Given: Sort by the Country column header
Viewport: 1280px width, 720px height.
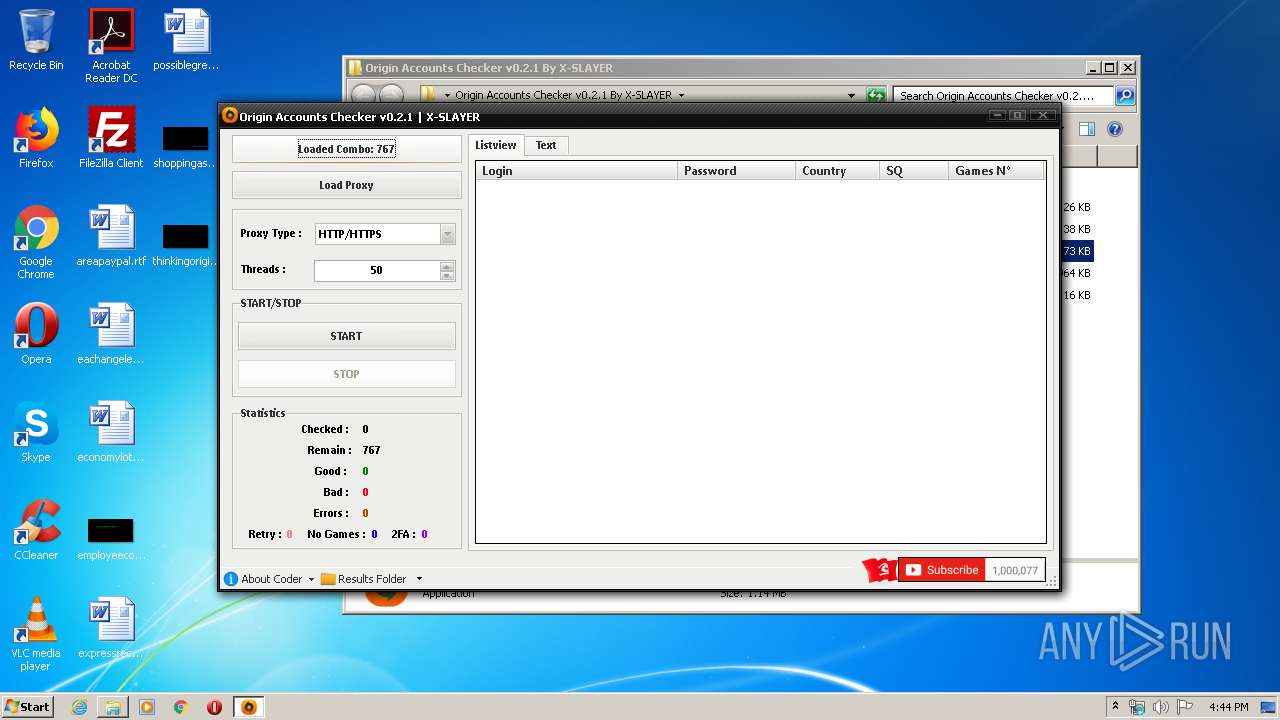Looking at the screenshot, I should tap(837, 171).
